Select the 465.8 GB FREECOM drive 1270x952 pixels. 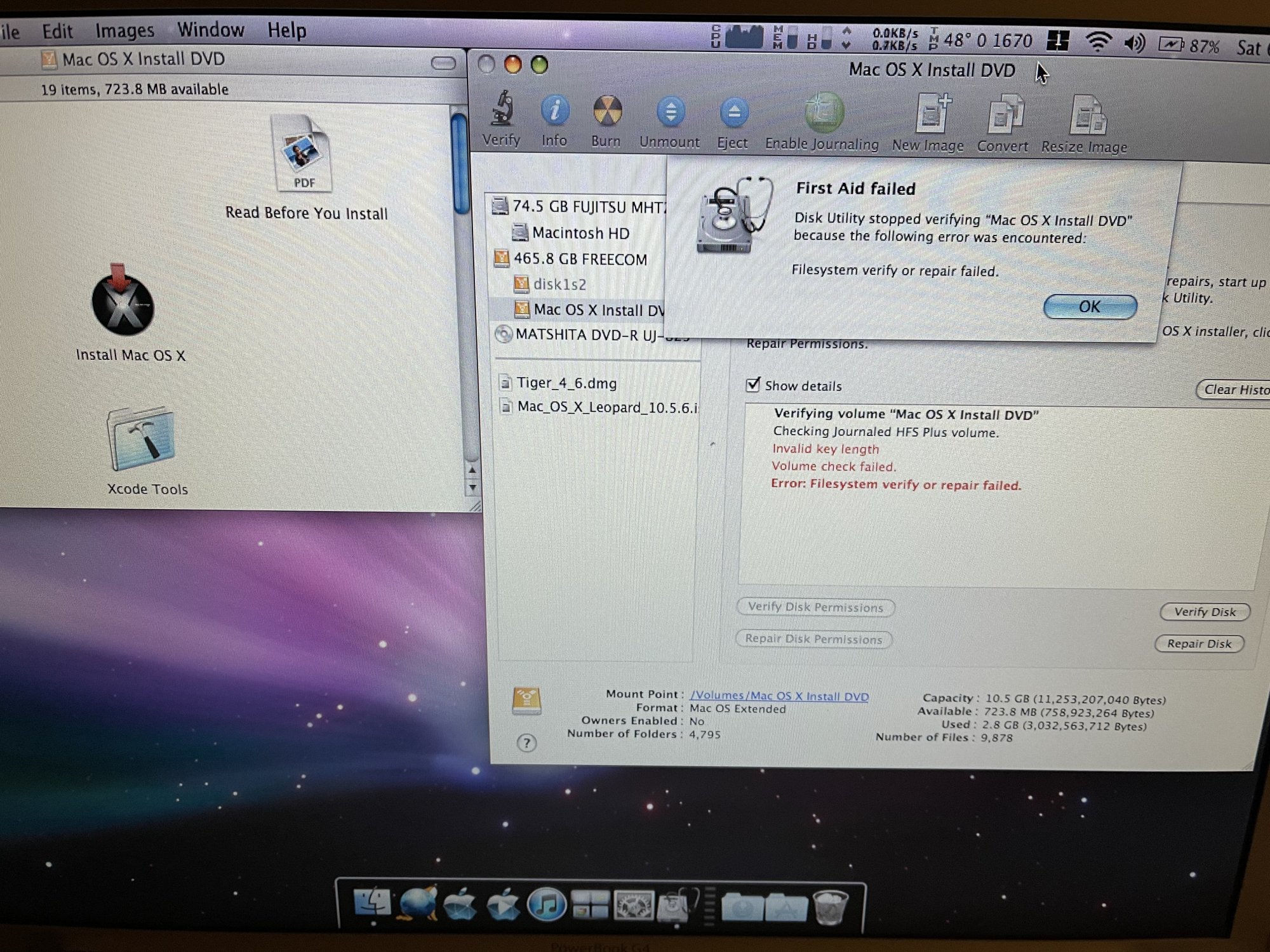[579, 259]
